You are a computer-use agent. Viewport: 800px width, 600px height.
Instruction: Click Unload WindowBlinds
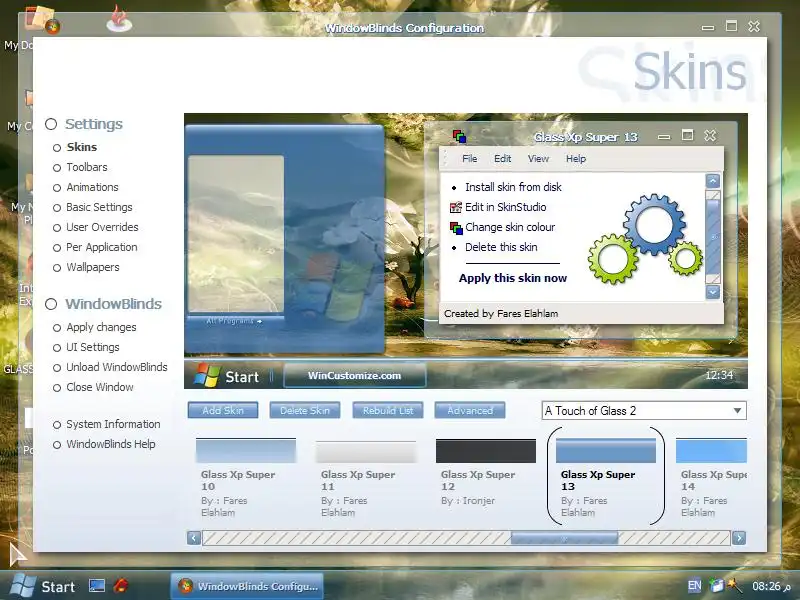[x=116, y=367]
